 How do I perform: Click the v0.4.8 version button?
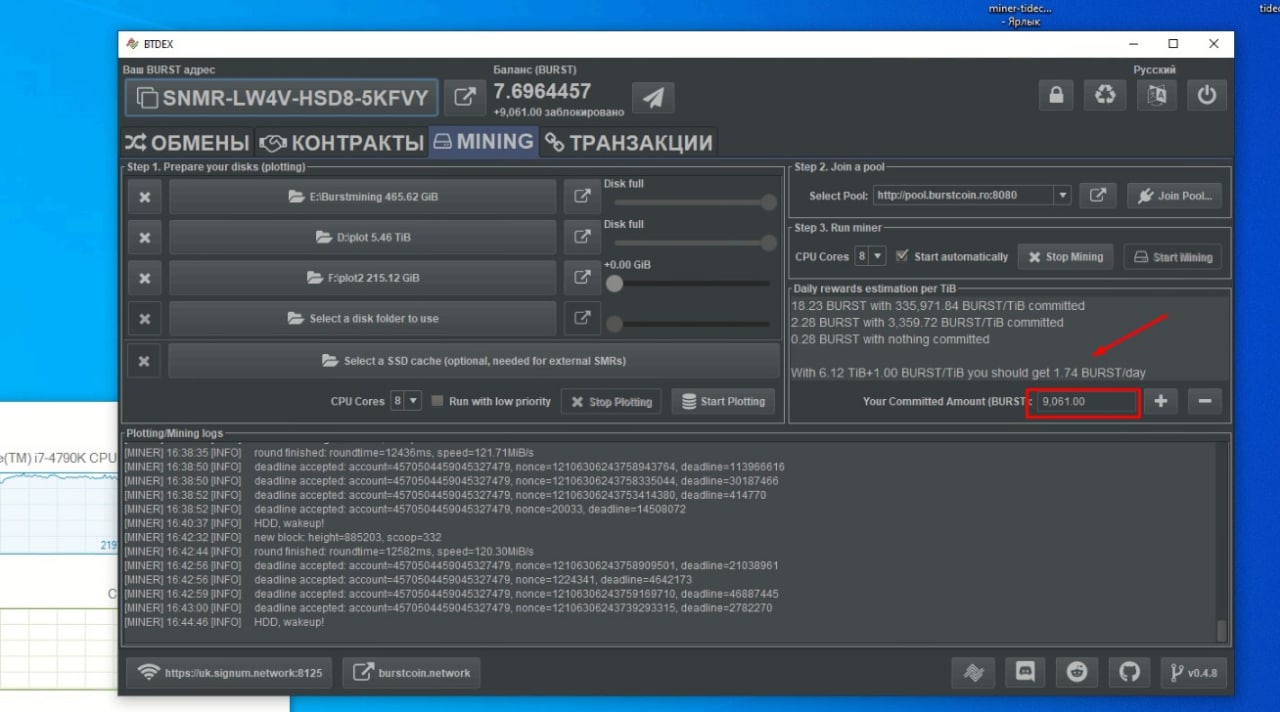pos(1194,672)
